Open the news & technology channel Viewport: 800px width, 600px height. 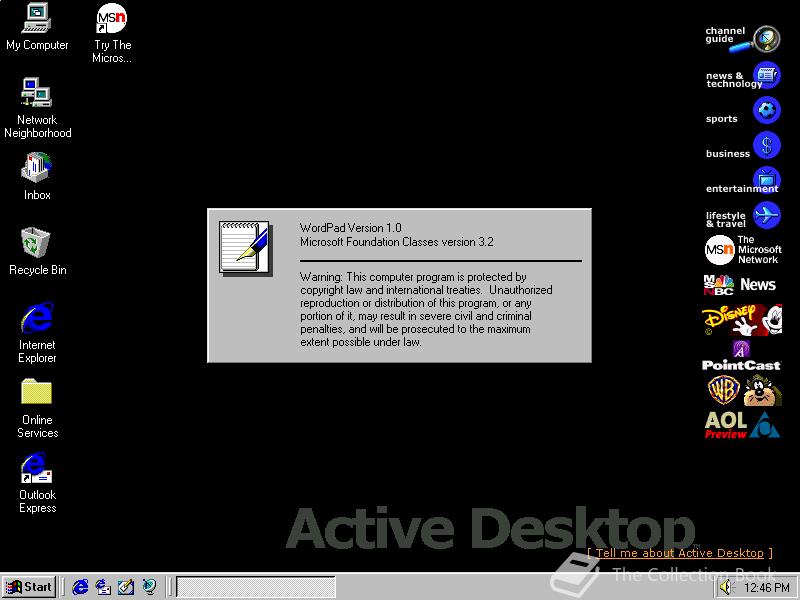(742, 77)
